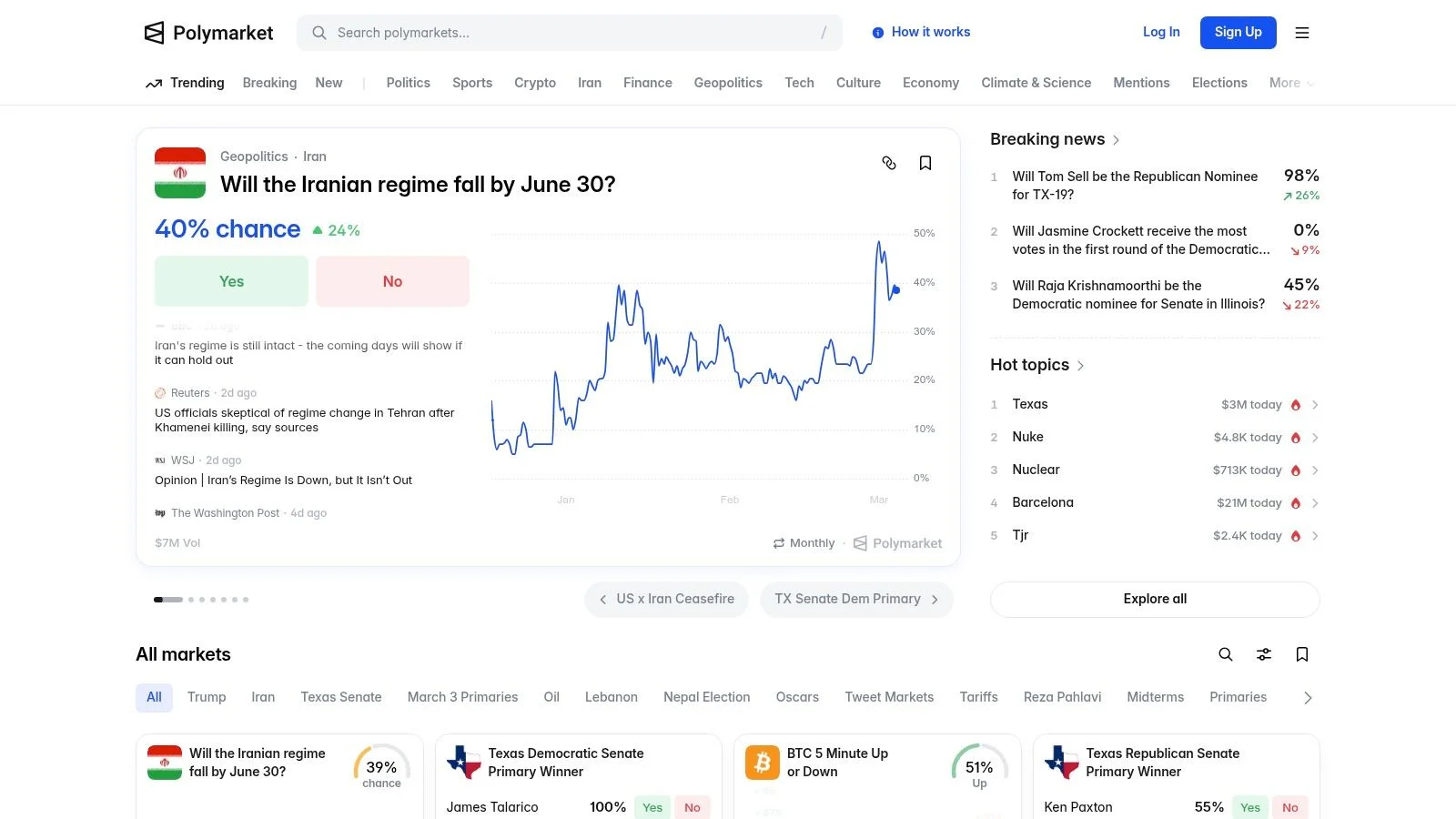Click the flame icon in Nuke row

click(1296, 438)
